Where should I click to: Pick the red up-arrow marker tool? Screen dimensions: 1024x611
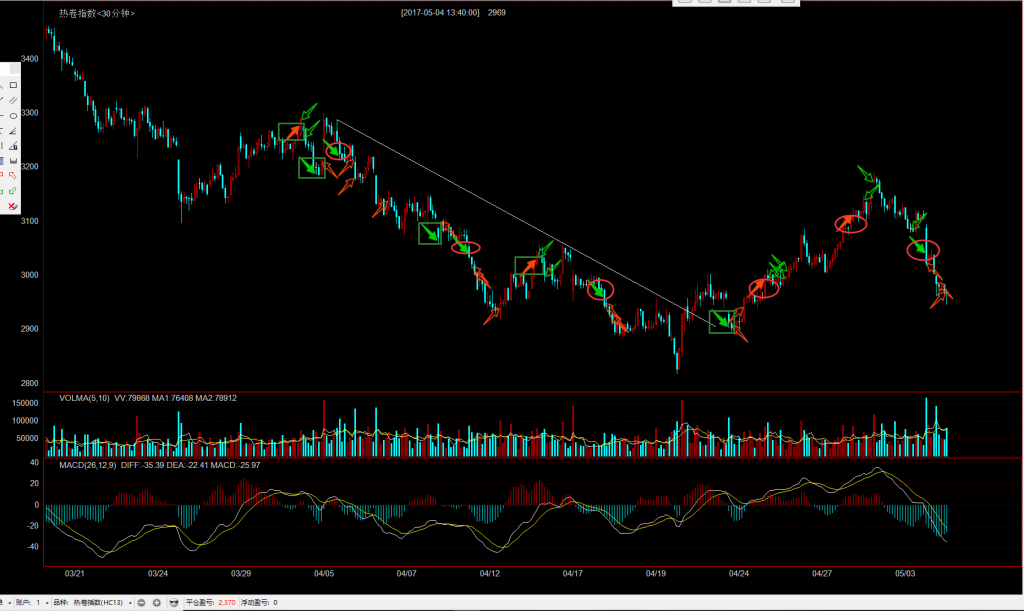(13, 175)
